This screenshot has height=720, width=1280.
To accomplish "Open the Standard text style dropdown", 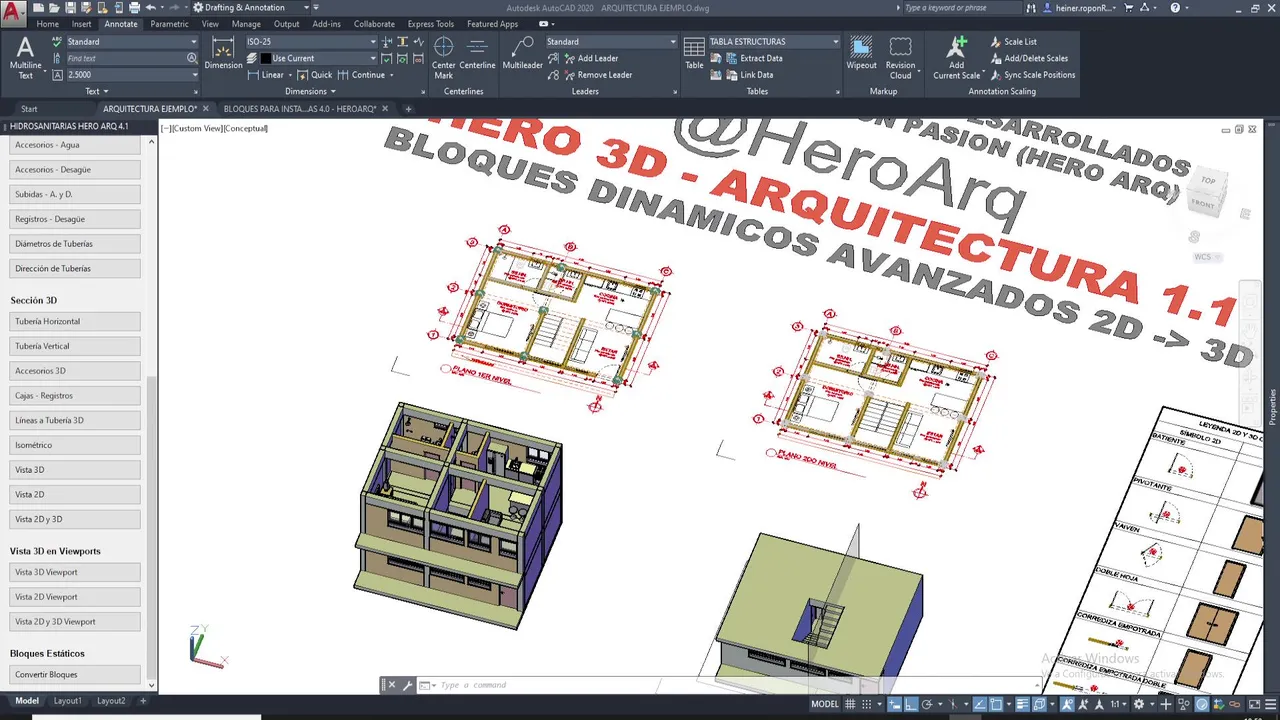I will [131, 42].
